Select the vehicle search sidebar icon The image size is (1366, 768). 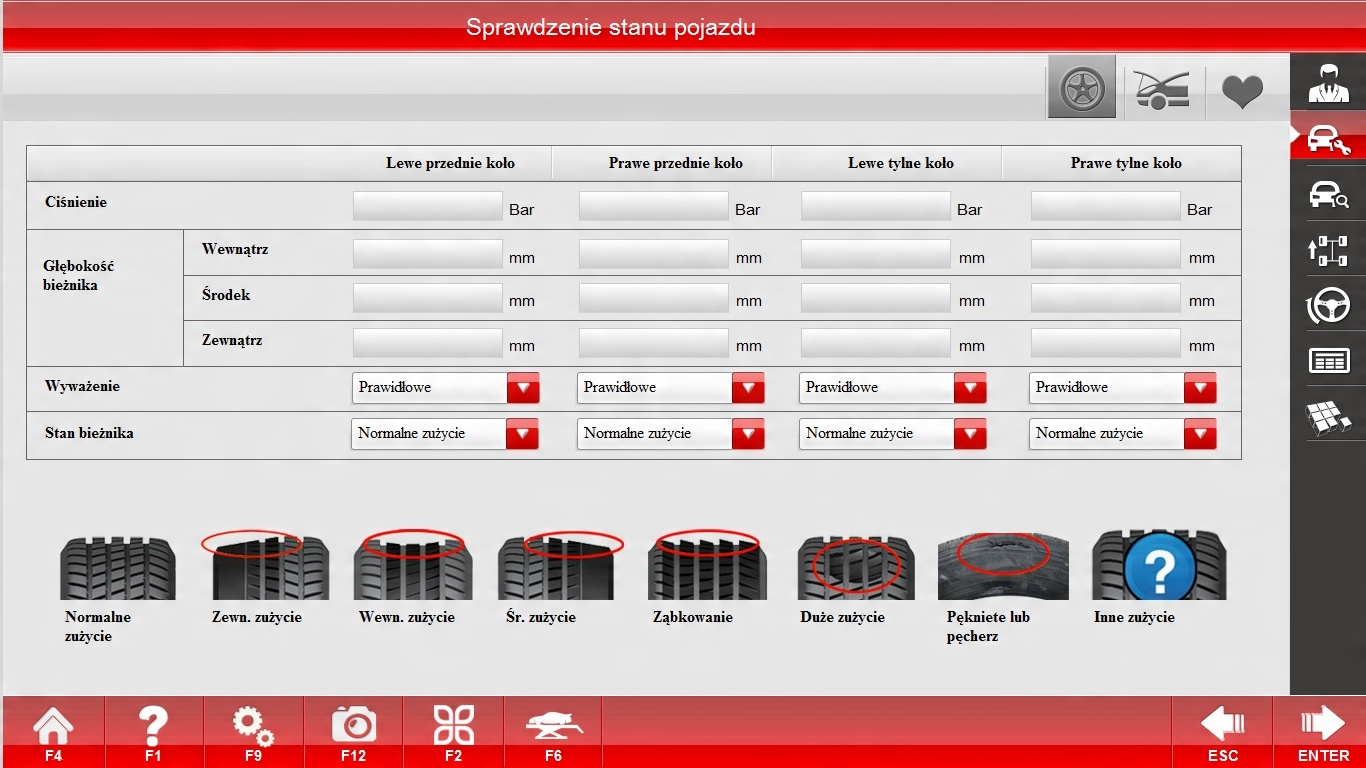point(1328,194)
